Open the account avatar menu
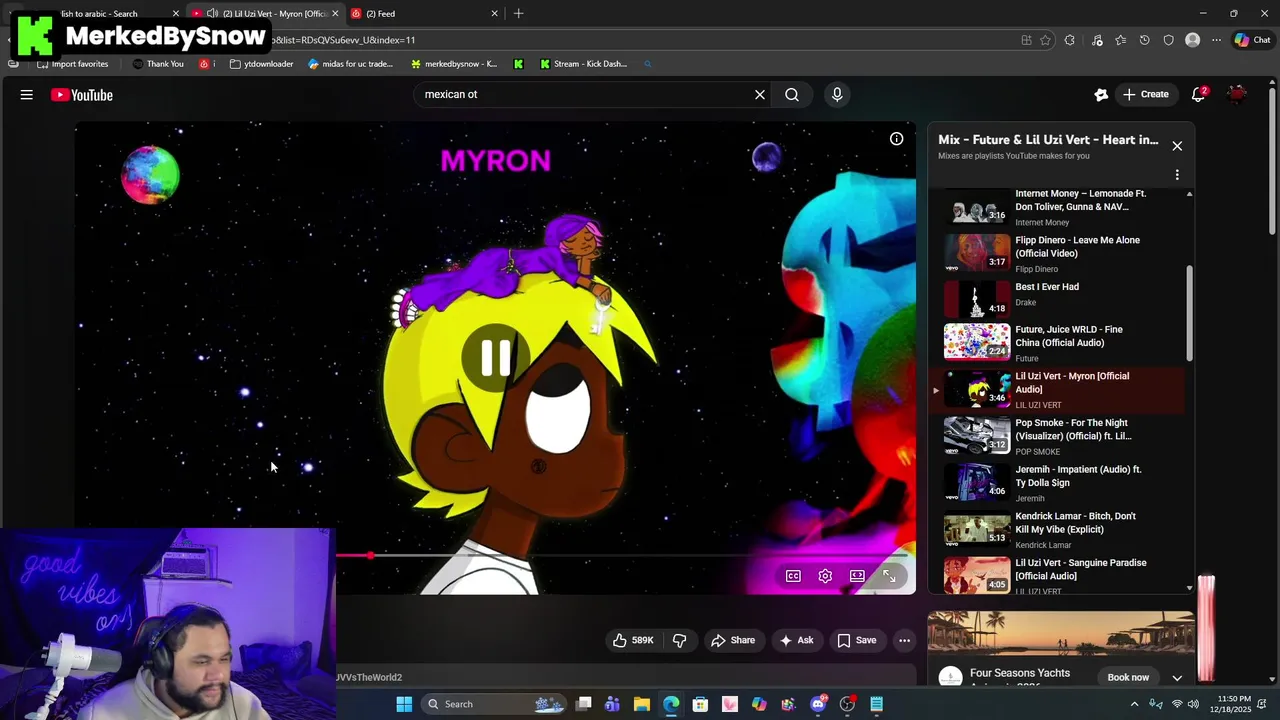This screenshot has height=720, width=1280. 1238,95
